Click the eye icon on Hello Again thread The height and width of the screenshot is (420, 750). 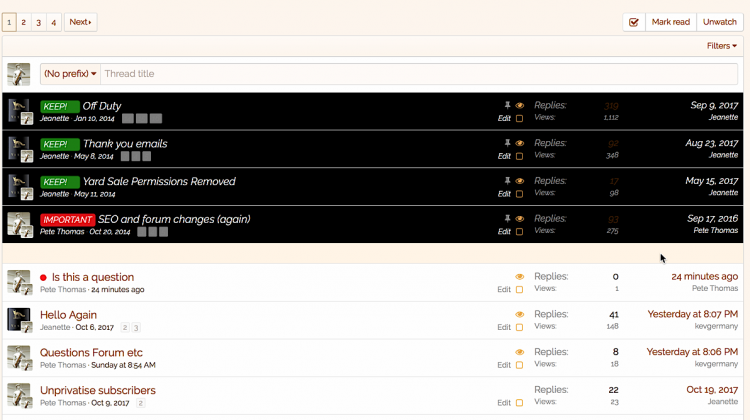tap(519, 315)
